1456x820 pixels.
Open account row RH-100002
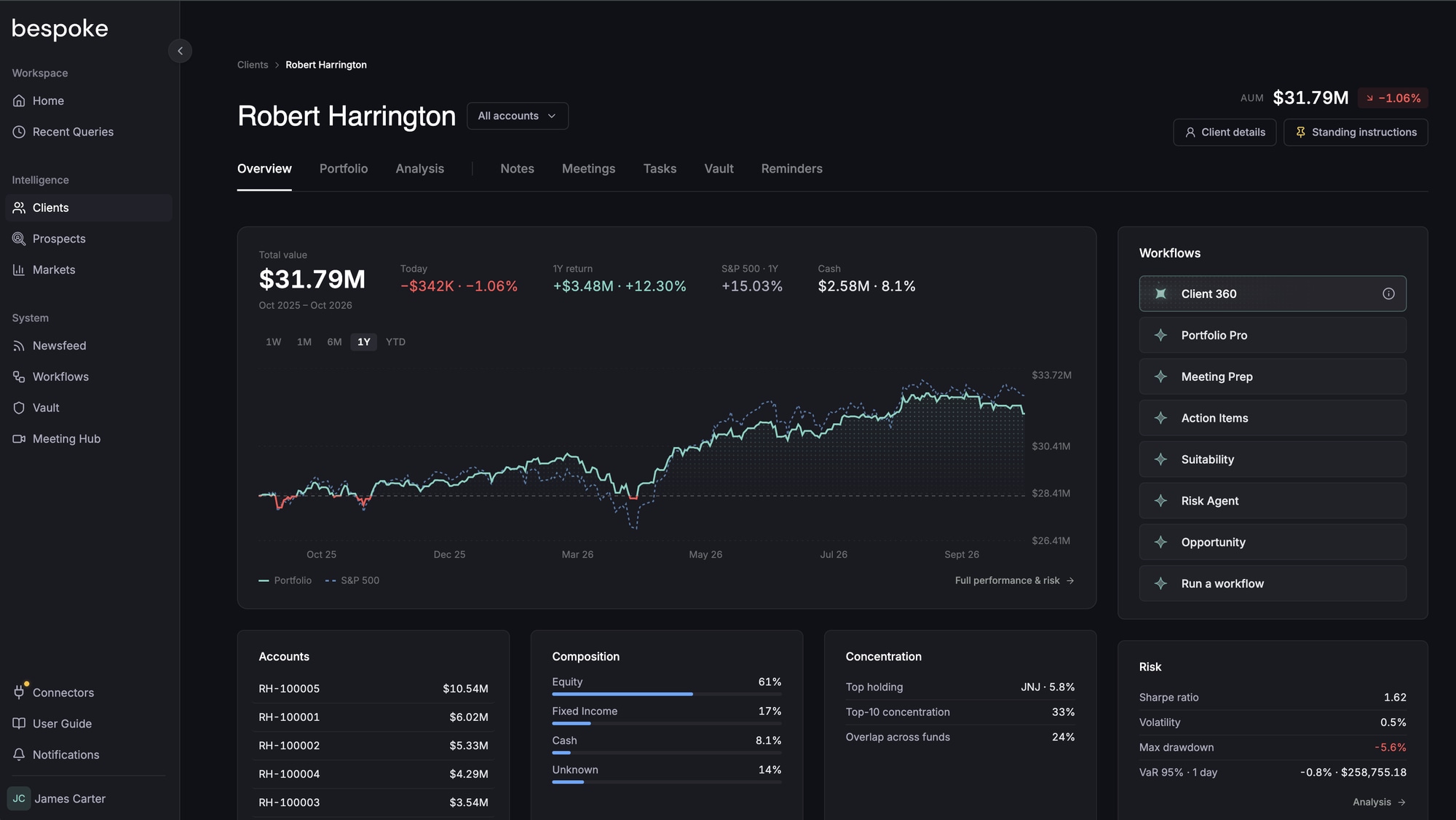pos(373,746)
